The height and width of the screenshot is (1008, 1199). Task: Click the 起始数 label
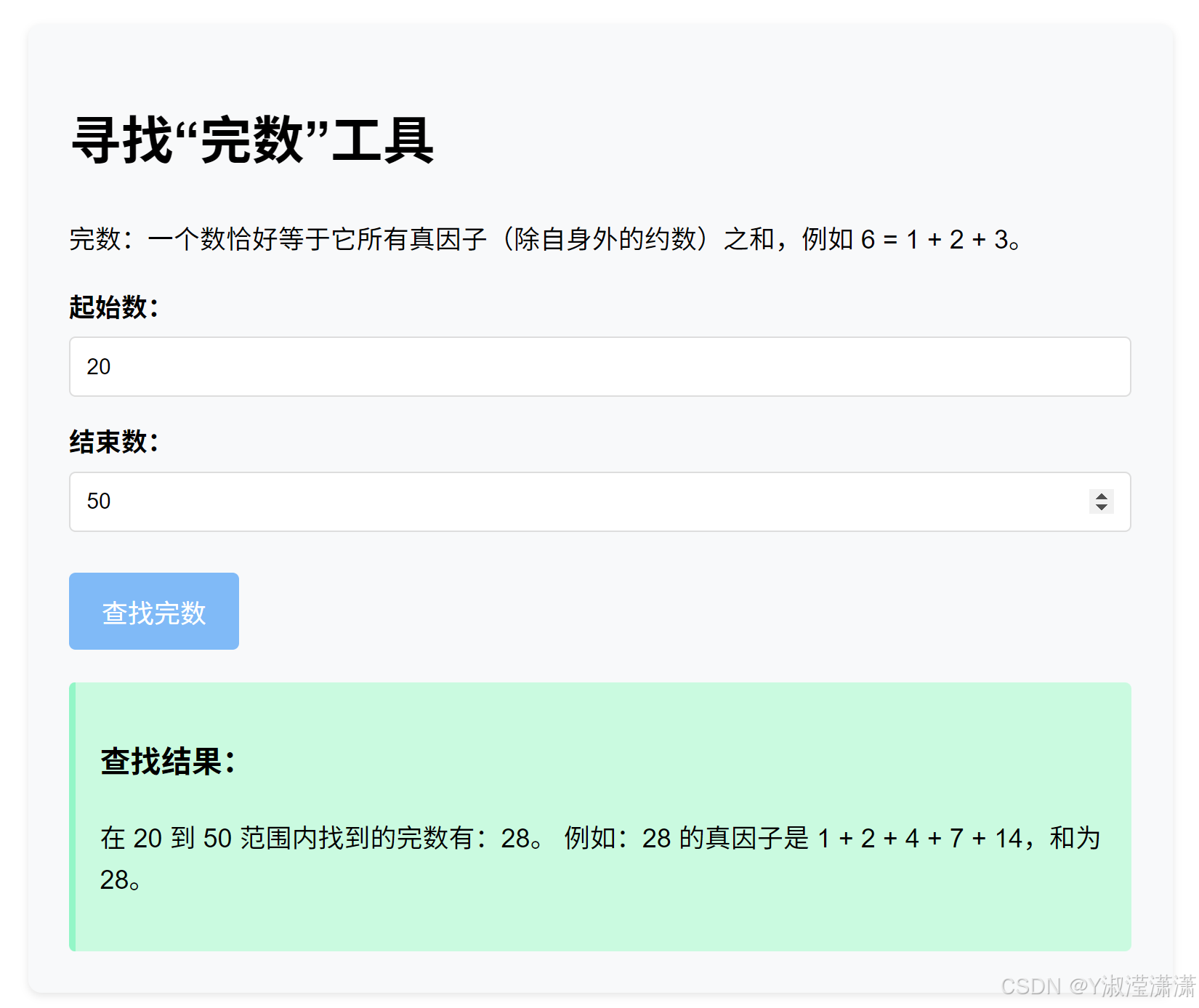click(114, 307)
